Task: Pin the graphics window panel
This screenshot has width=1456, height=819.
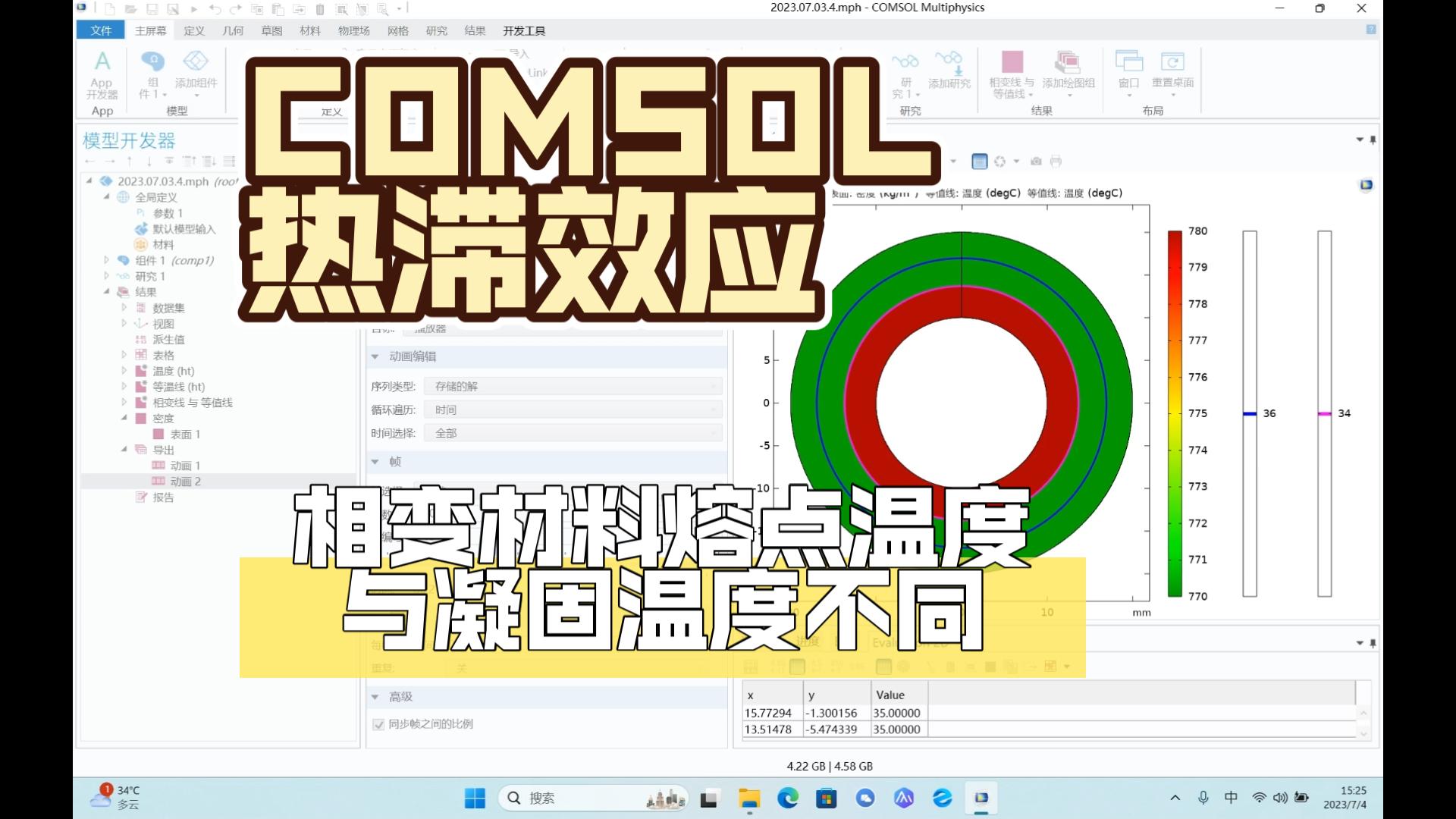Action: coord(1373,140)
